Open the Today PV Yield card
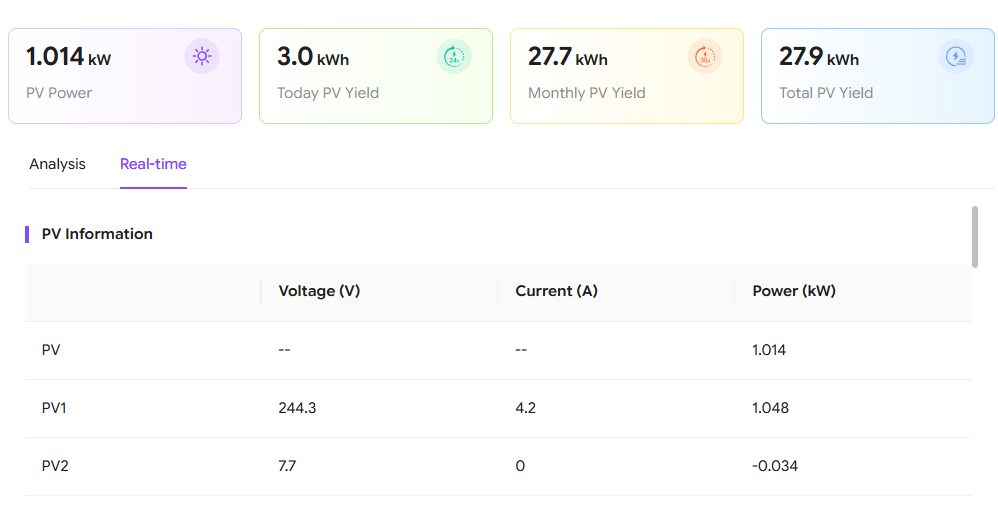The height and width of the screenshot is (522, 998). coord(376,76)
